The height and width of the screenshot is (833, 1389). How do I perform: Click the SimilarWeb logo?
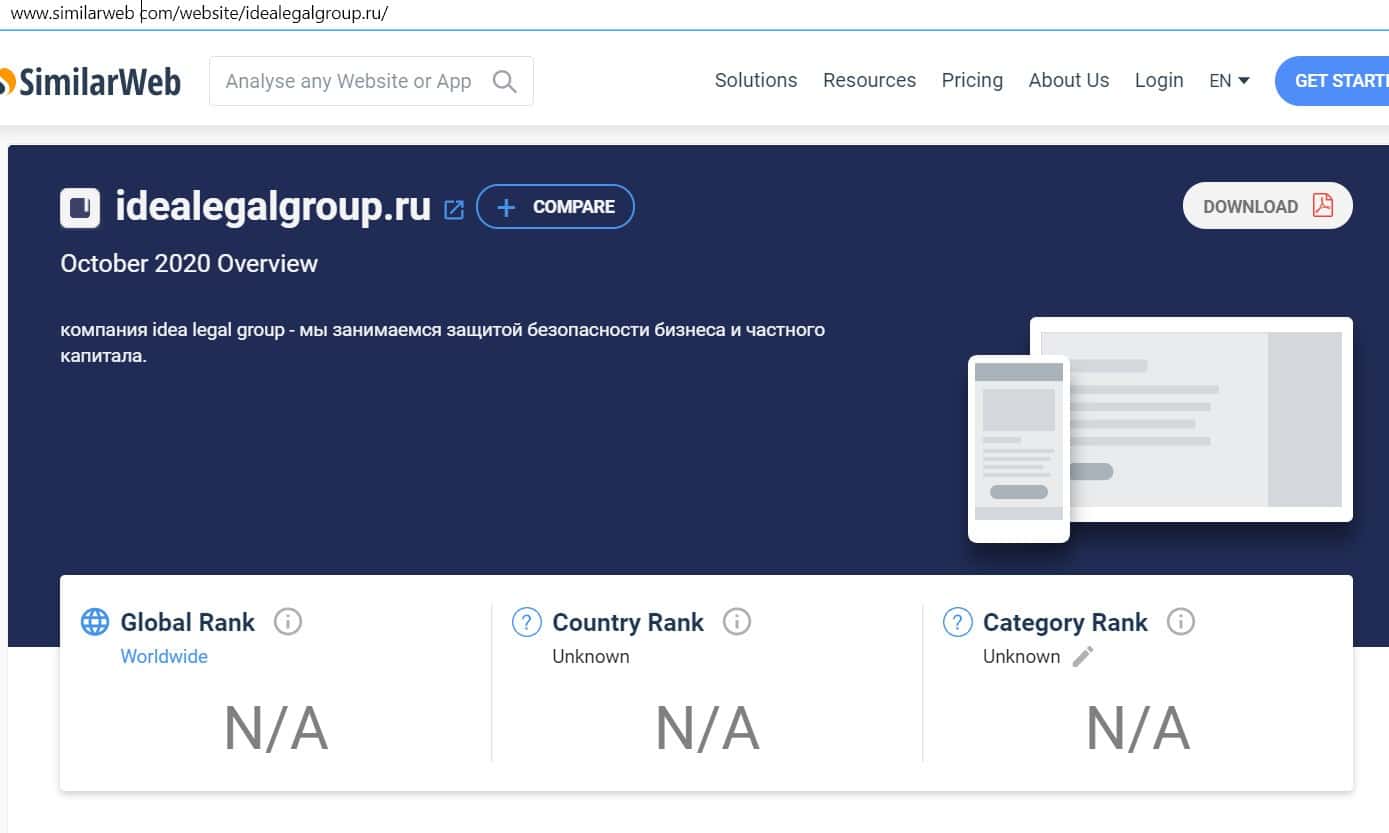click(90, 82)
